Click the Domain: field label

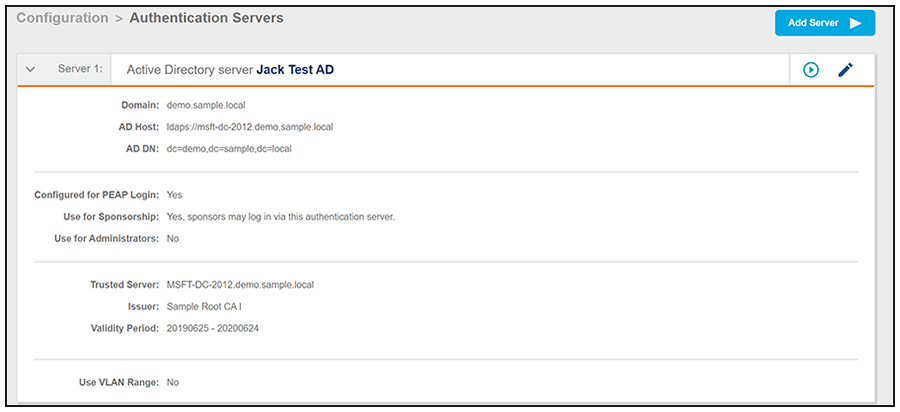click(140, 106)
